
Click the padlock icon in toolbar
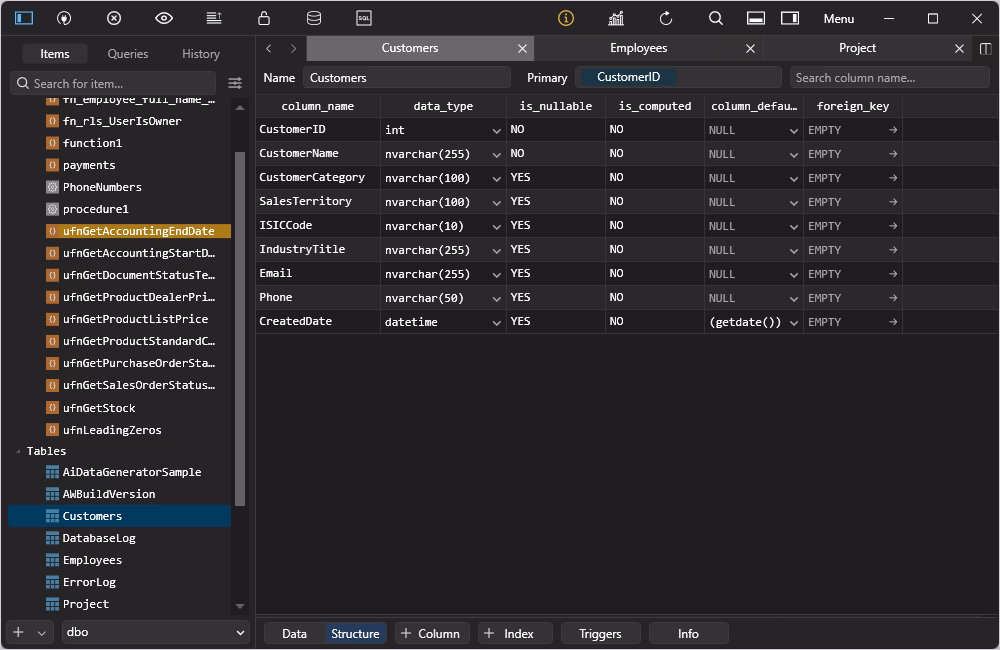[x=263, y=18]
